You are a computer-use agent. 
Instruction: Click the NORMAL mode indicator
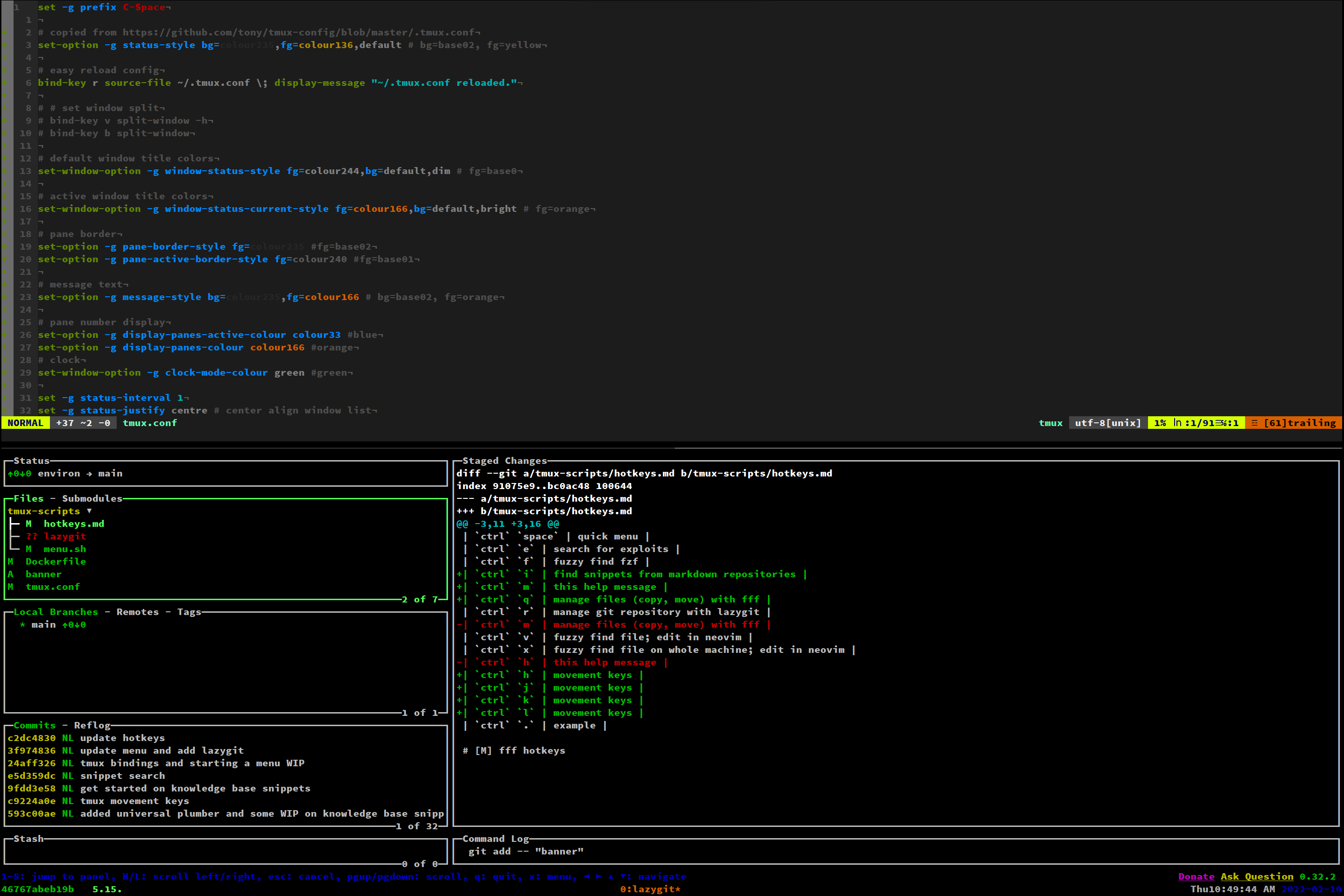[25, 423]
